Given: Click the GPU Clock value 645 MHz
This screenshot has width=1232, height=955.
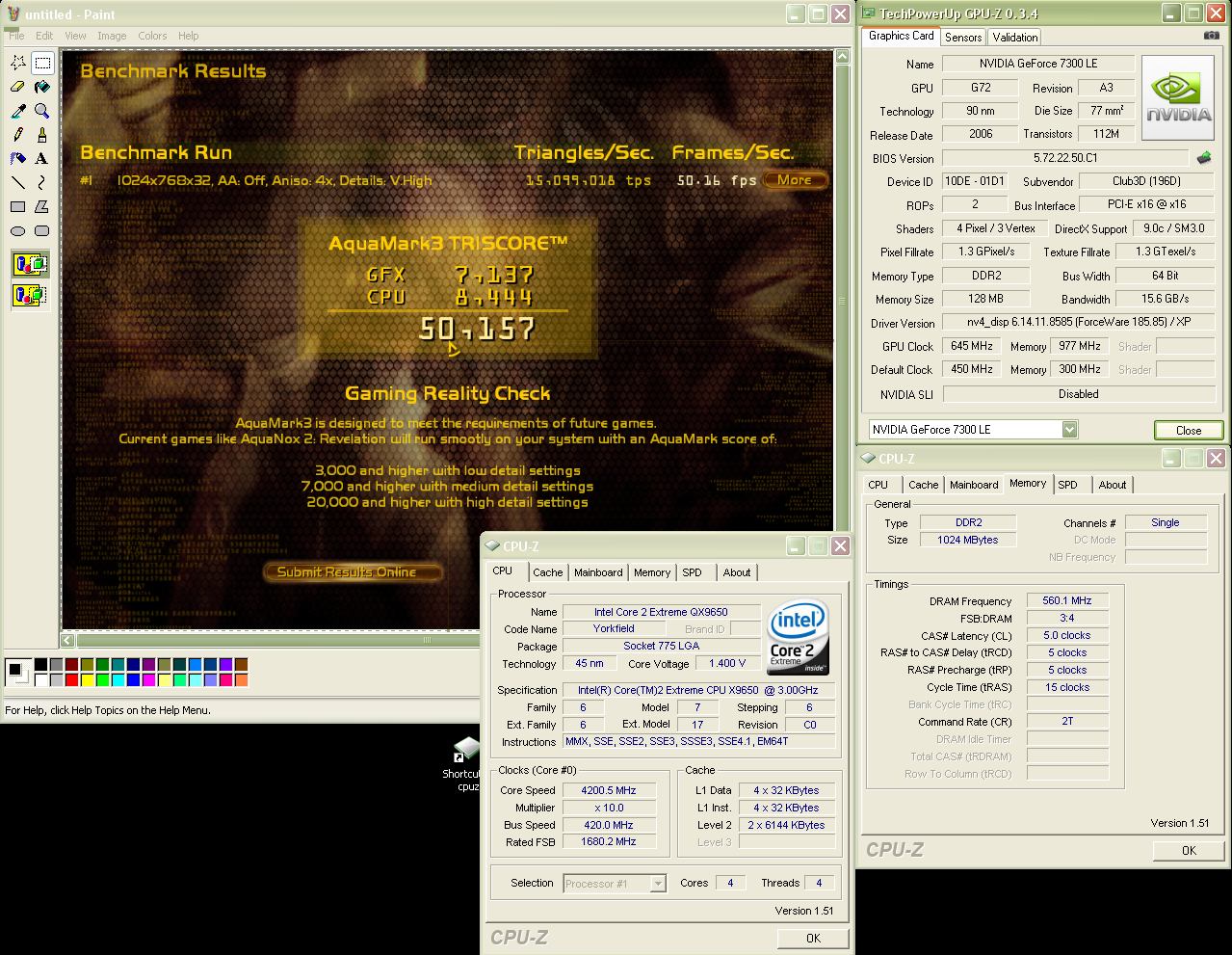Looking at the screenshot, I should pos(972,346).
